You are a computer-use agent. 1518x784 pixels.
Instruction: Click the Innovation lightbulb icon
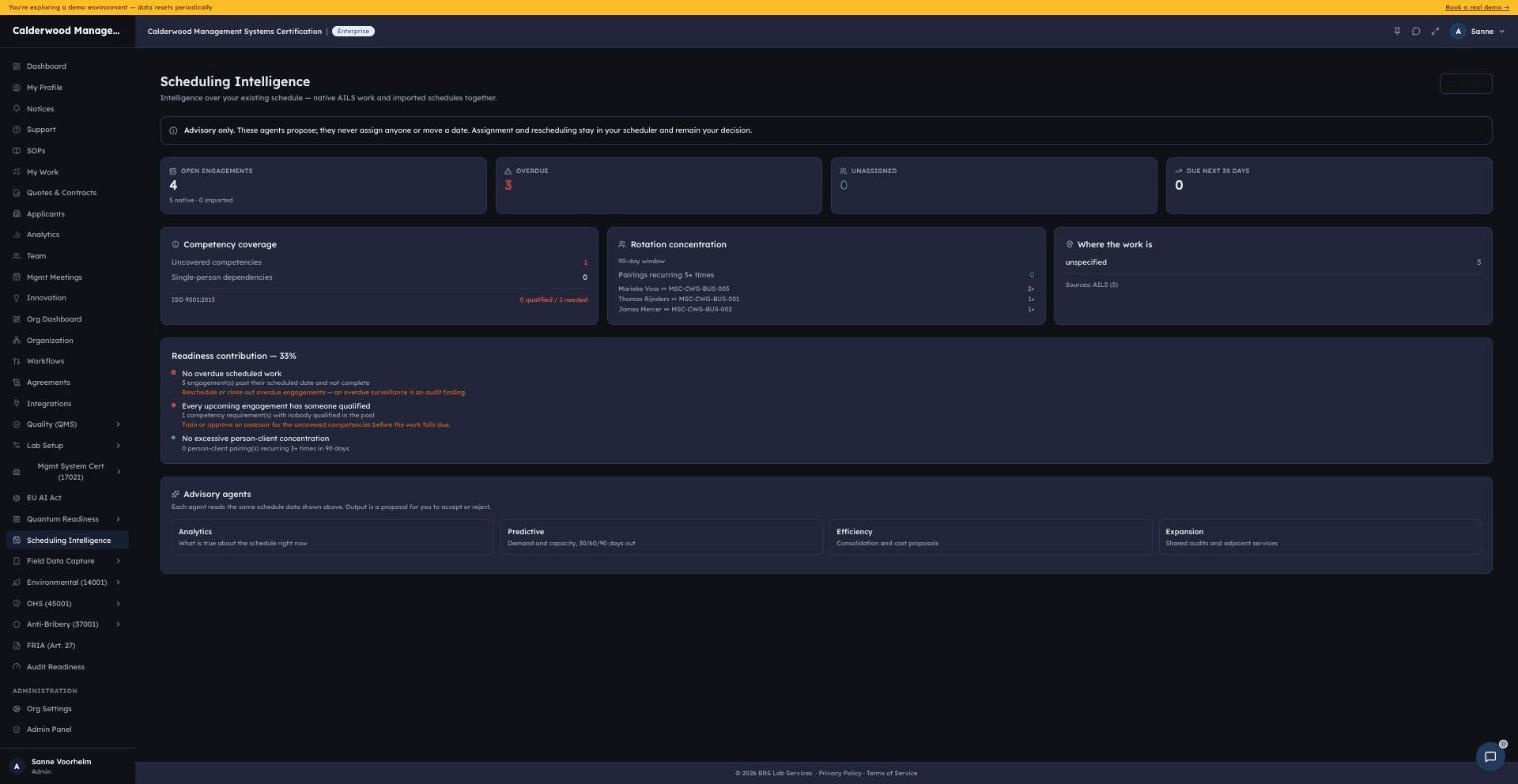pos(17,298)
